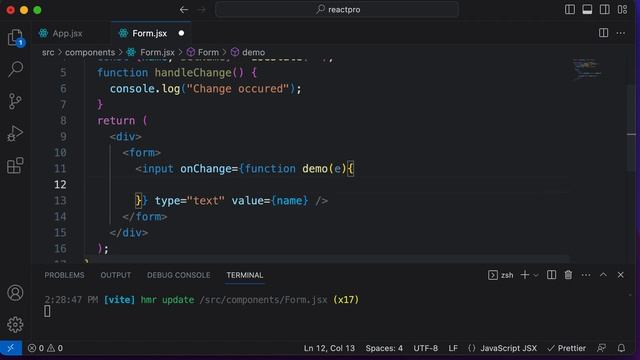Click the [vite] text in terminal
The image size is (640, 360).
point(119,300)
